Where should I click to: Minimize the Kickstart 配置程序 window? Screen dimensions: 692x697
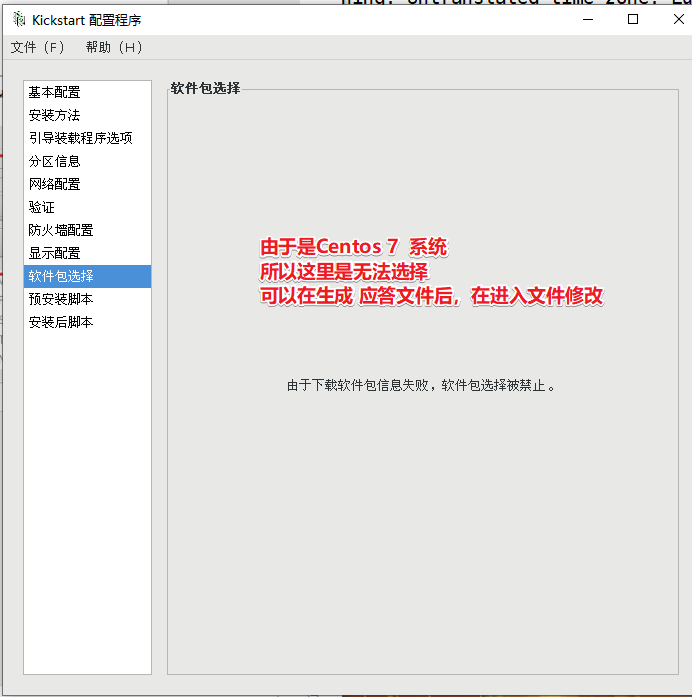click(x=588, y=20)
